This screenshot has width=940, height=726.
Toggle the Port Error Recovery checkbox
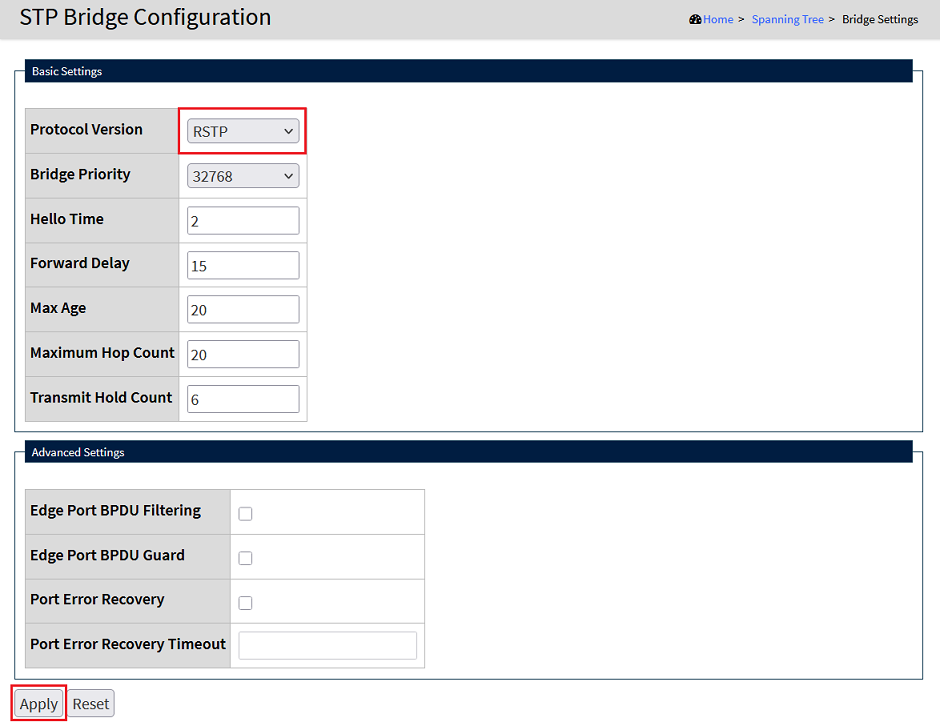pos(245,603)
